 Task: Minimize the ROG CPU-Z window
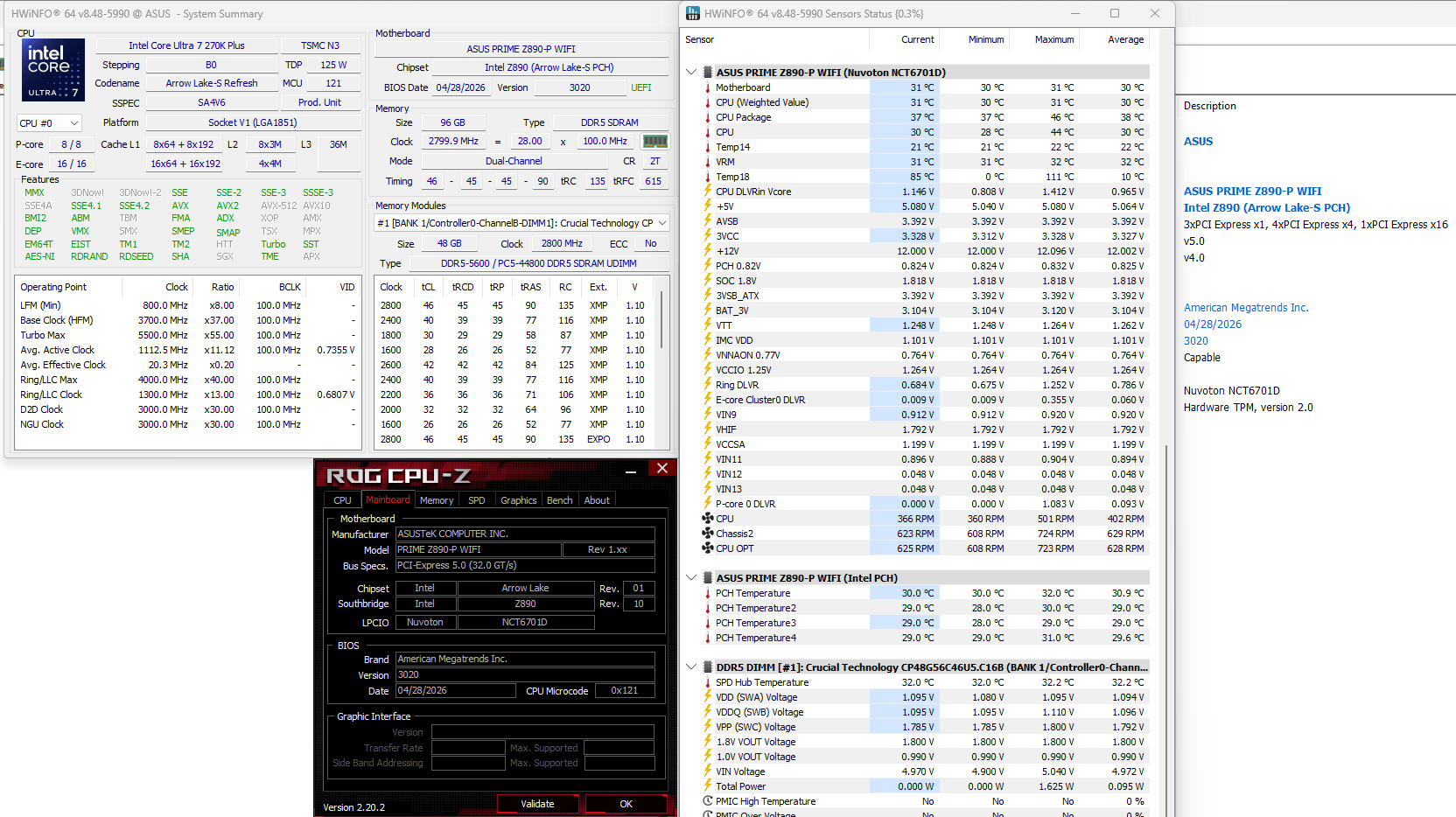pyautogui.click(x=631, y=471)
